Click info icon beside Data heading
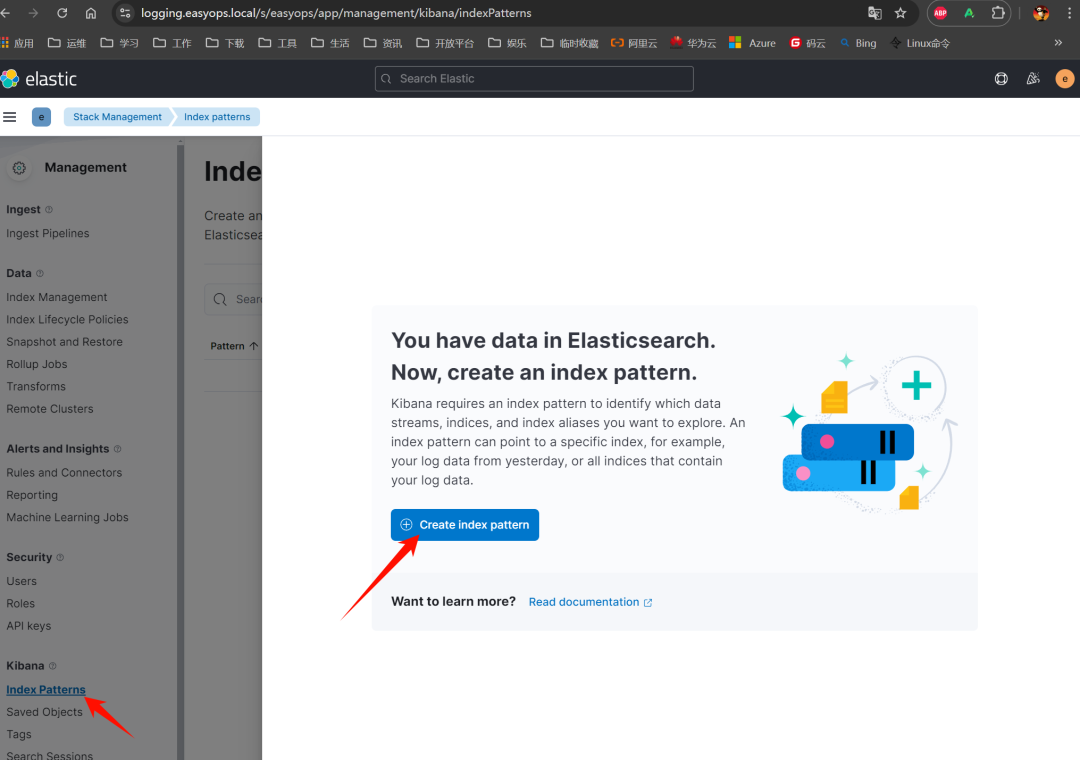Screen dimensions: 1080x760 point(40,274)
